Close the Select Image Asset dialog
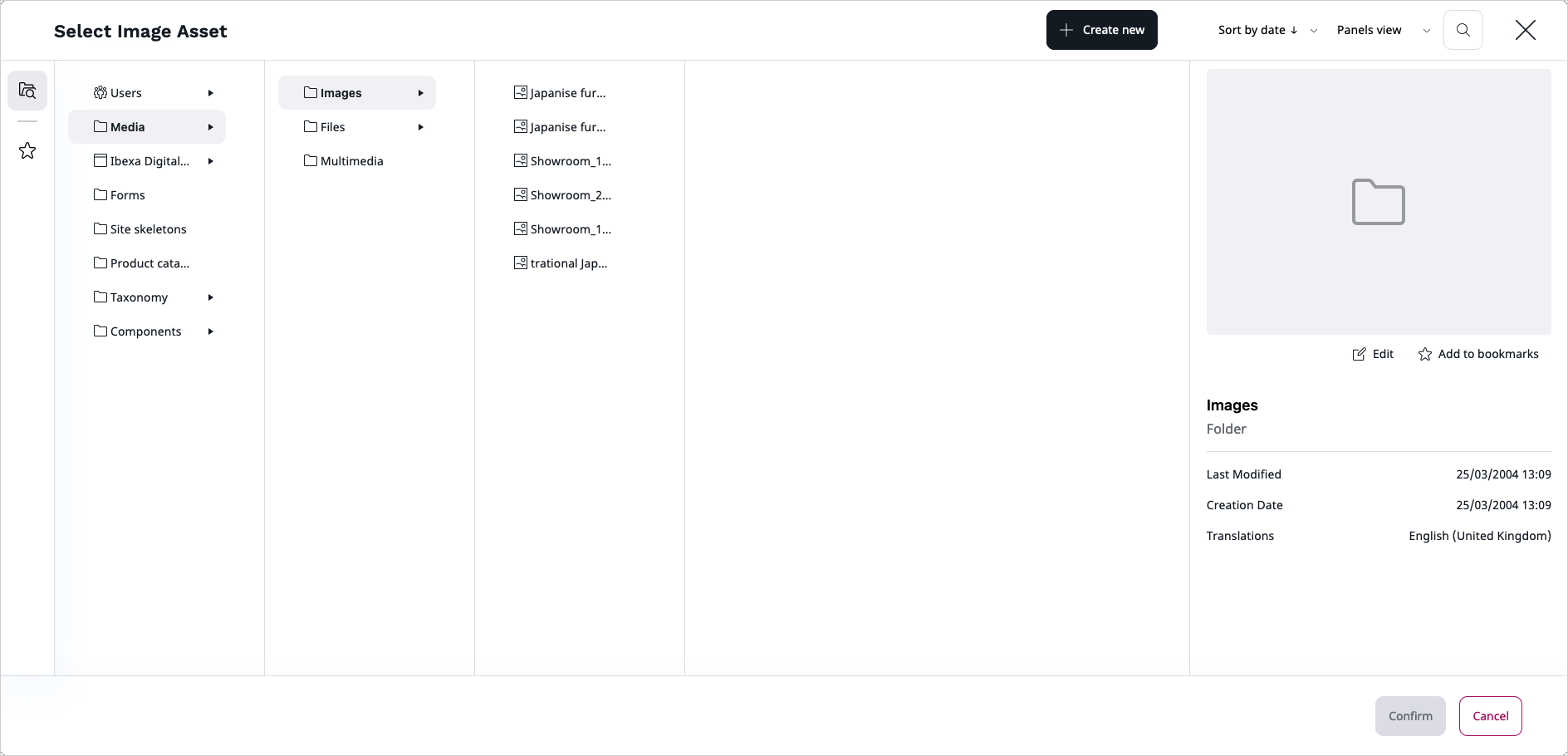 [x=1525, y=30]
